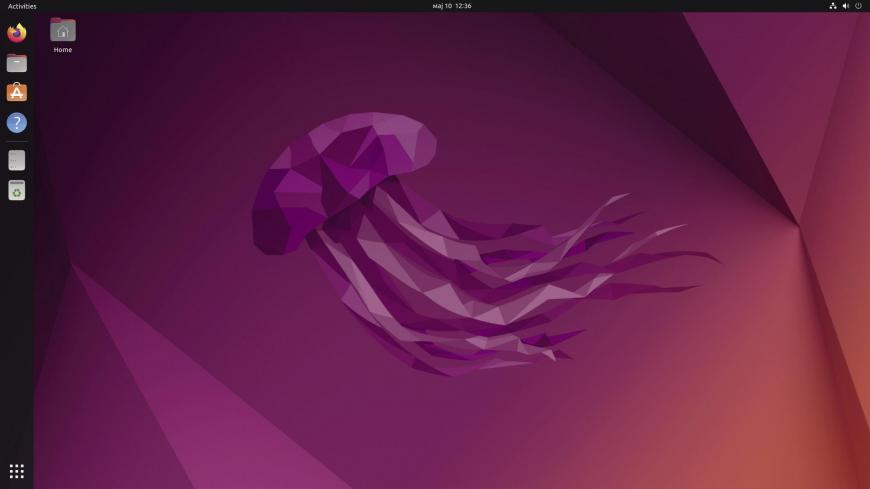Open the clock and calendar menu

click(452, 6)
